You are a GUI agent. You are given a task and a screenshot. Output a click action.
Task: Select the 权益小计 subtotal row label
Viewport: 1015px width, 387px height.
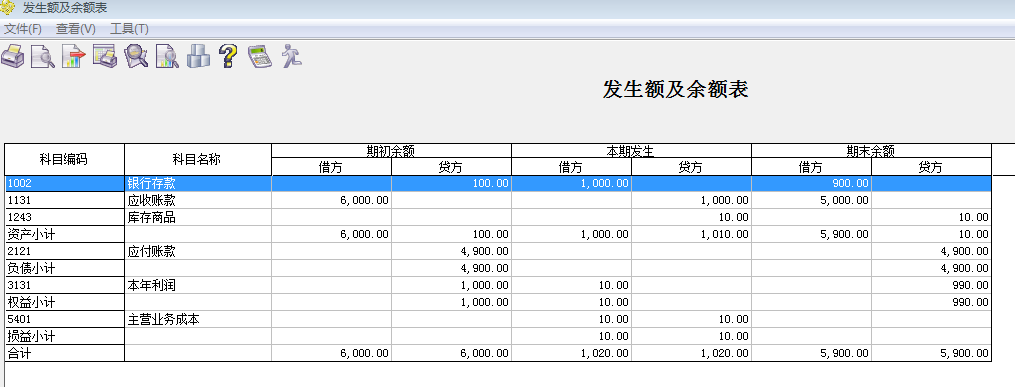(64, 302)
